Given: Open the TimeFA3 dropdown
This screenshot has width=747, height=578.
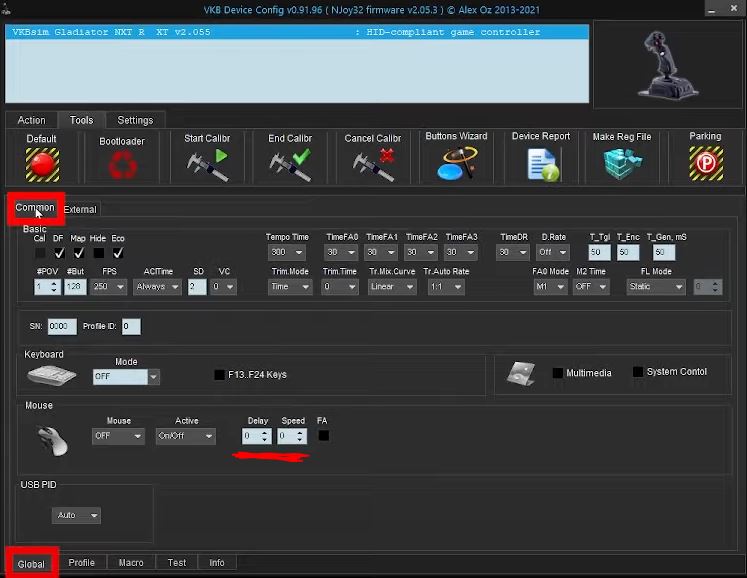Looking at the screenshot, I should 460,252.
